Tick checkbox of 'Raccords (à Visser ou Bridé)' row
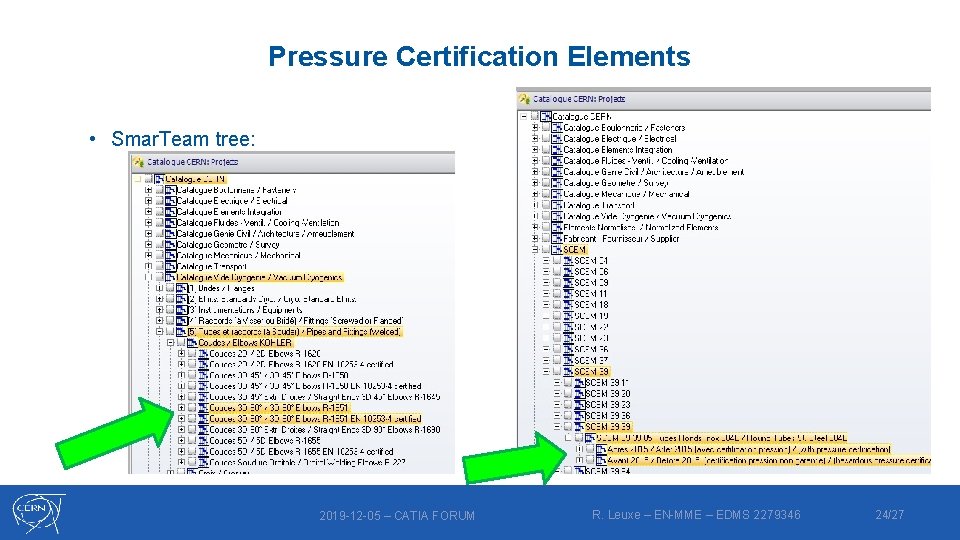Viewport: 960px width, 540px height. coord(170,321)
